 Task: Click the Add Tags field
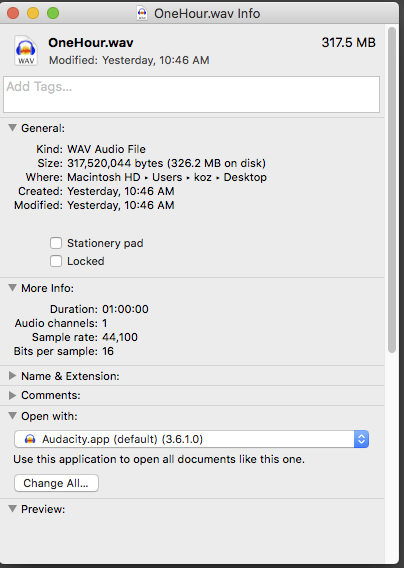click(191, 94)
